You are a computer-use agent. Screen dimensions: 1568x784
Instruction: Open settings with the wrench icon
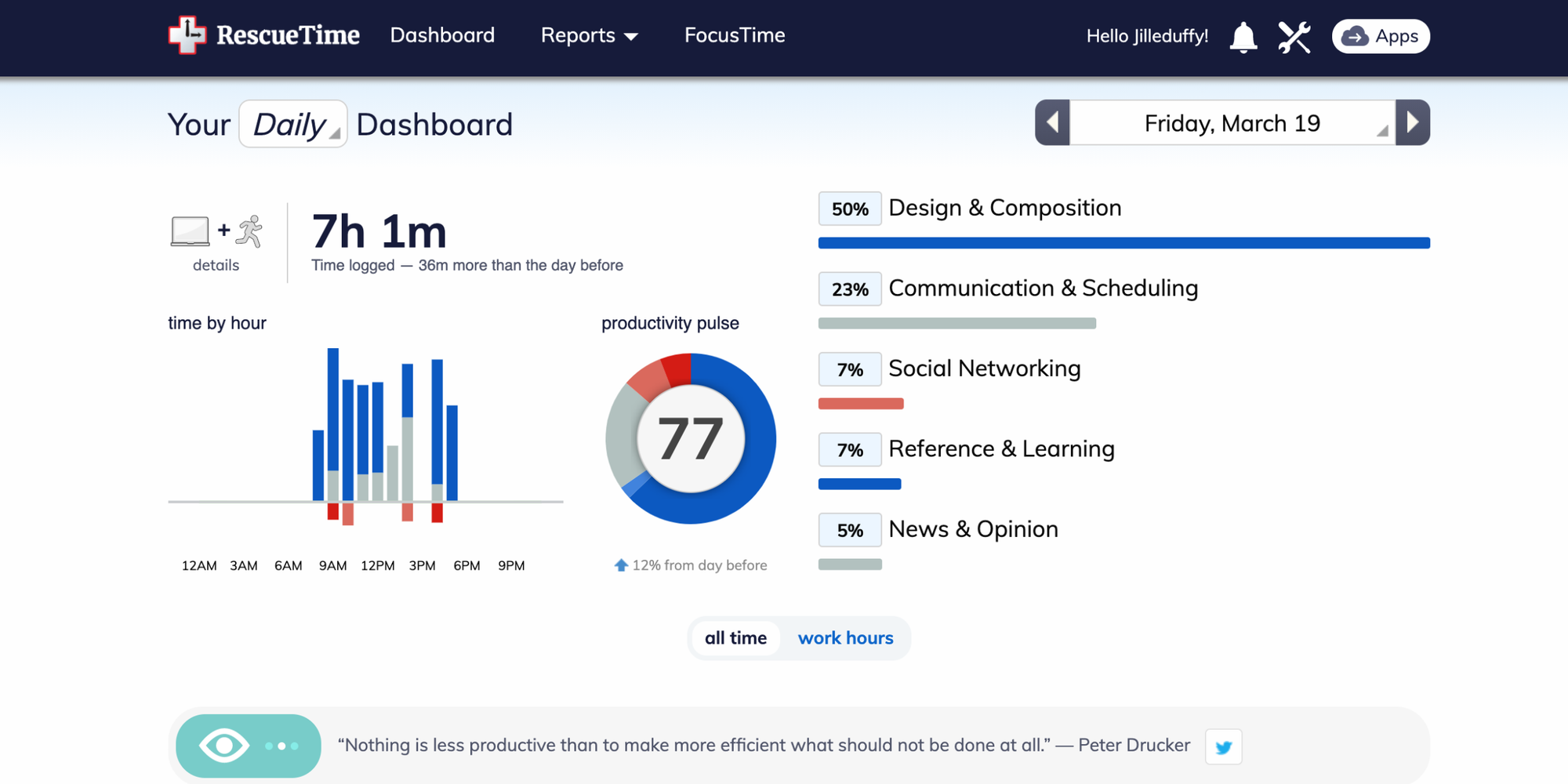pyautogui.click(x=1295, y=36)
